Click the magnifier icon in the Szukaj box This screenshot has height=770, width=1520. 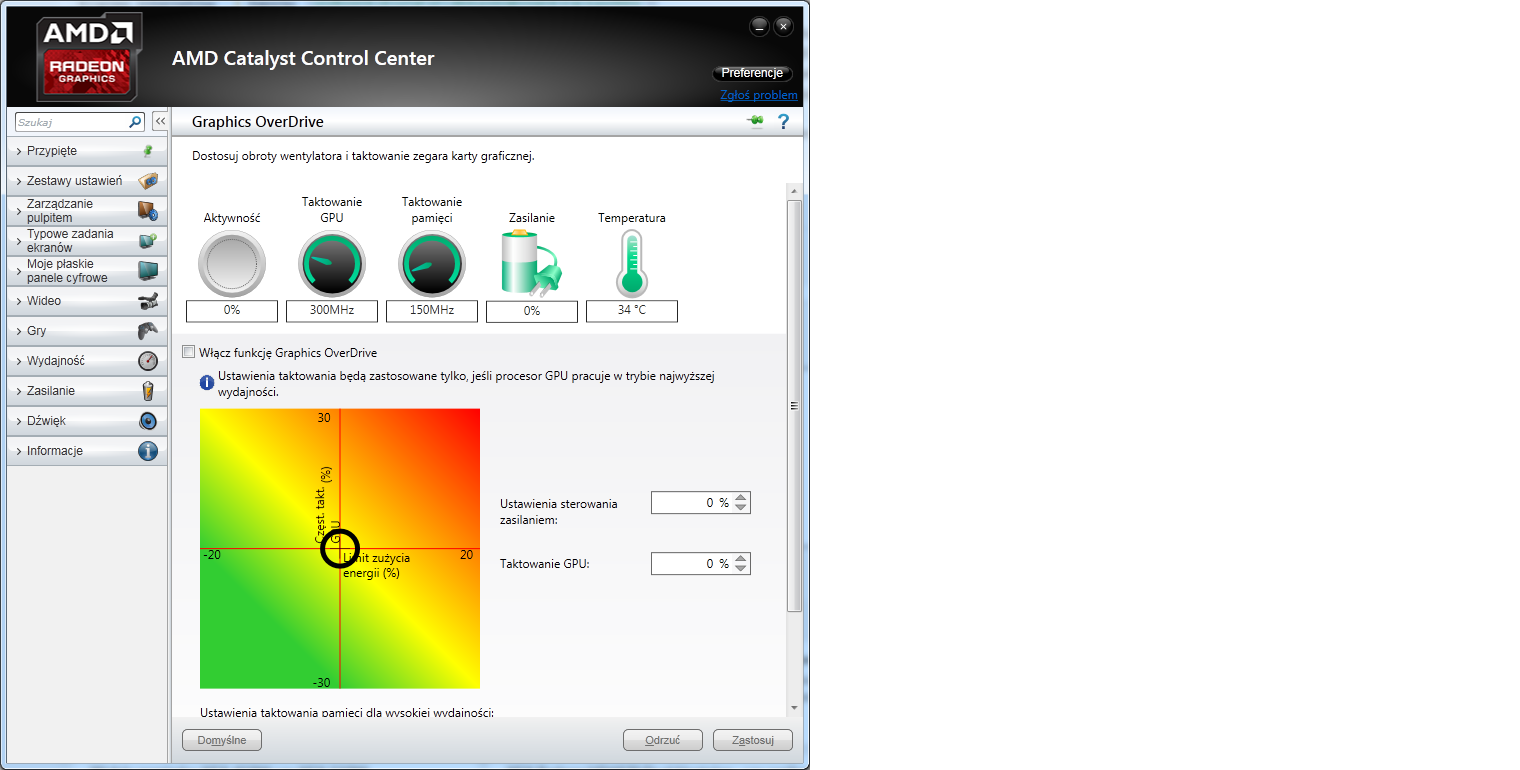[x=136, y=122]
